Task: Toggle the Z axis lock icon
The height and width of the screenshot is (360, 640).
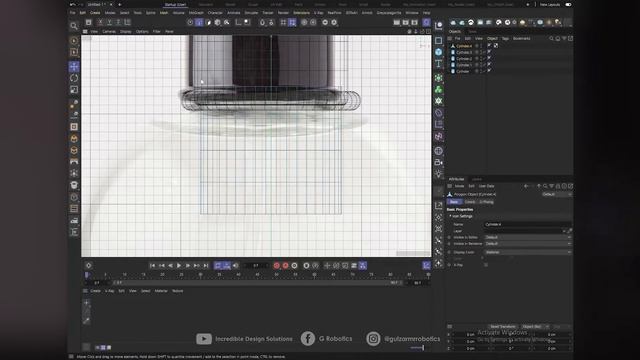Action: pyautogui.click(x=118, y=22)
